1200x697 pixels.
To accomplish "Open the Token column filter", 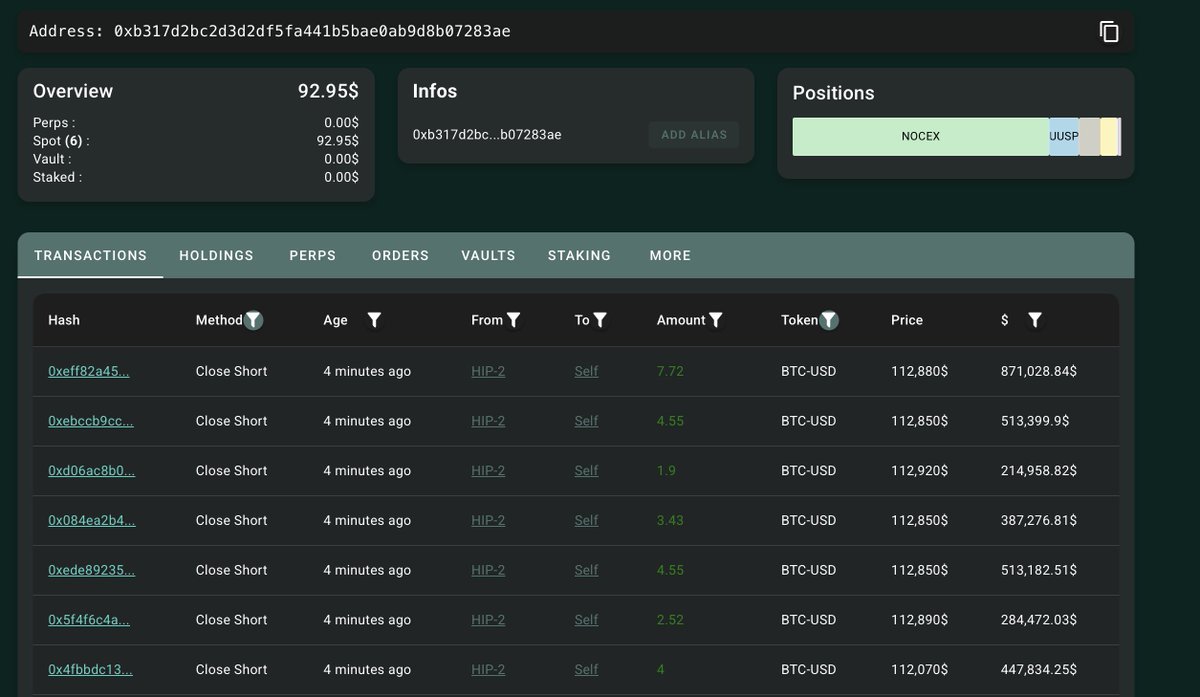I will 828,320.
